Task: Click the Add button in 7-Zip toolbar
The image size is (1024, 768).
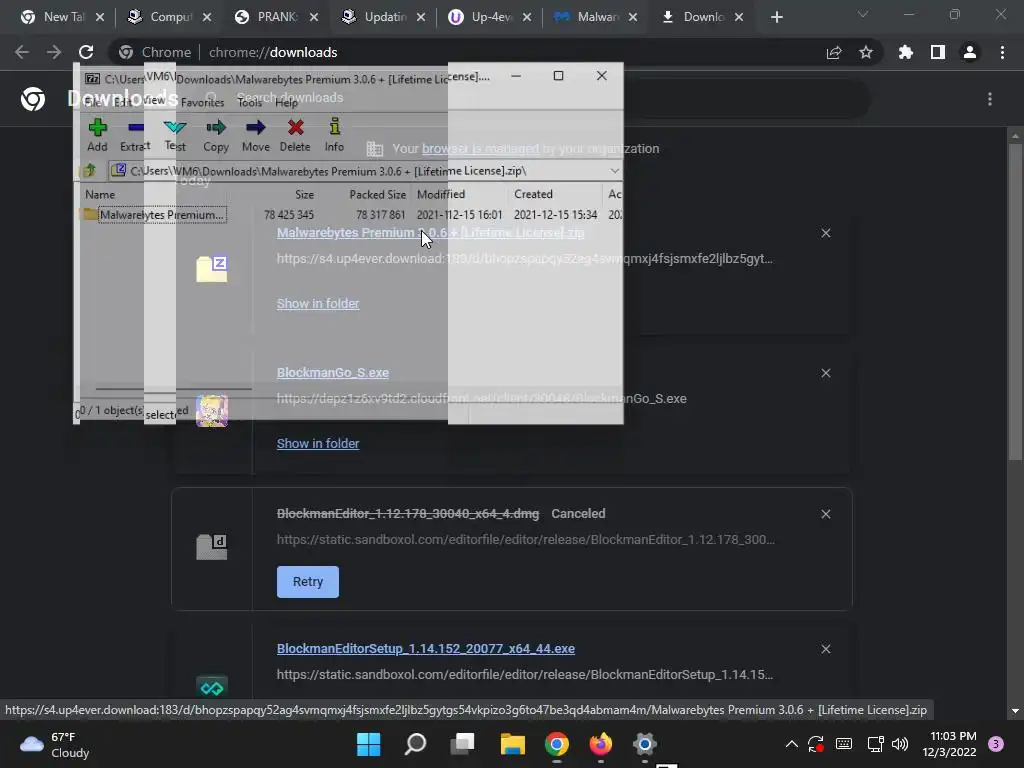Action: tap(97, 135)
